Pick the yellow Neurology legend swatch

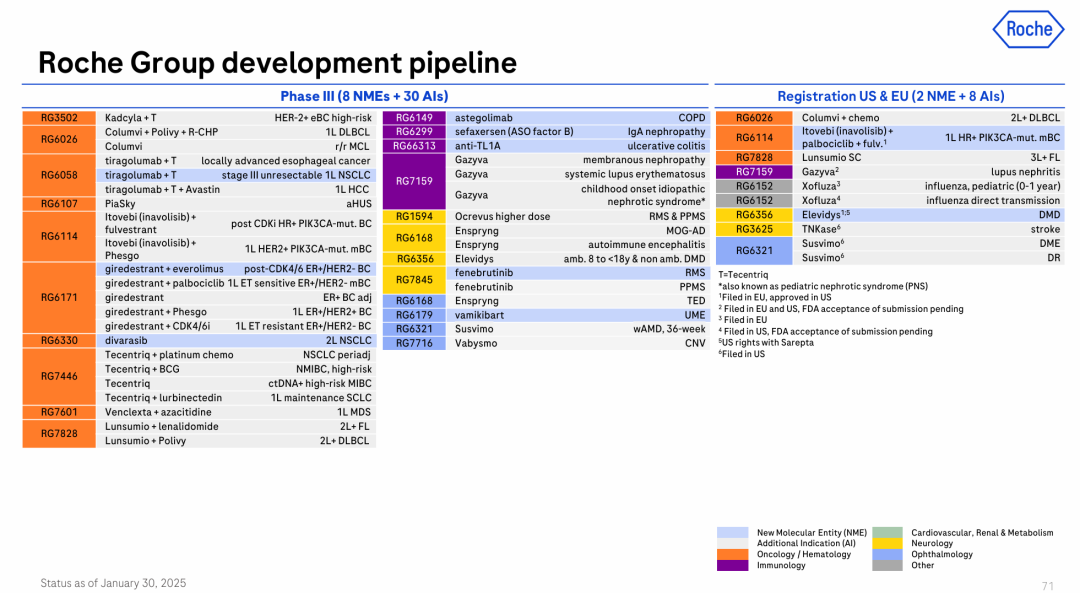[x=887, y=543]
